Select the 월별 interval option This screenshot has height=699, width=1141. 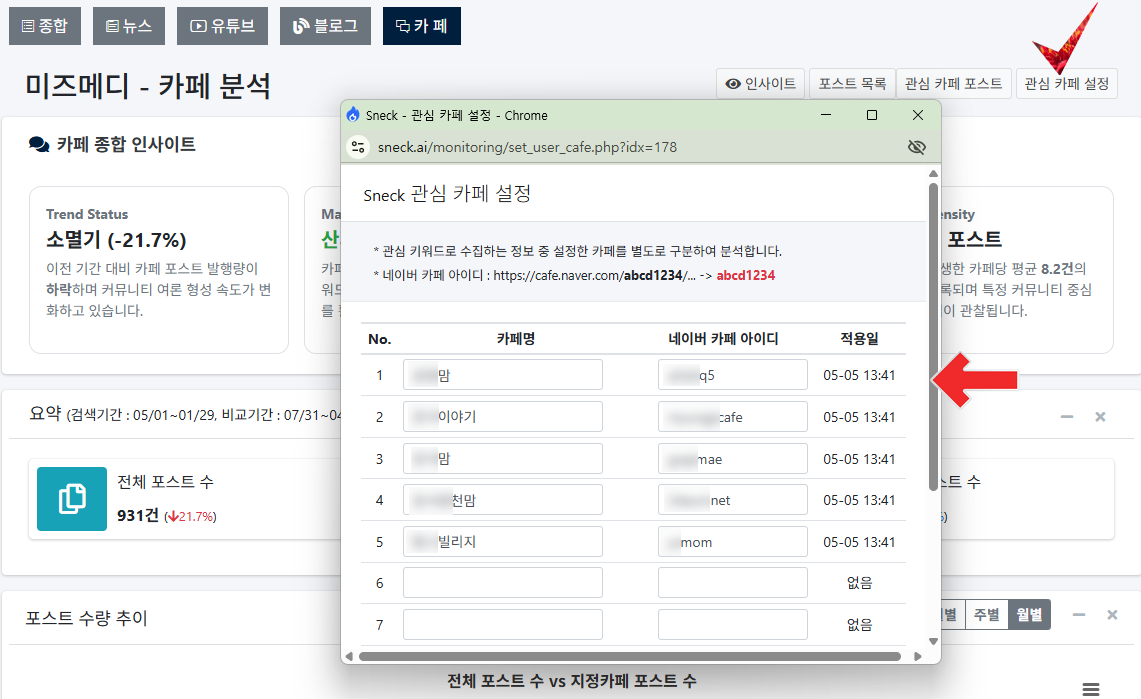pyautogui.click(x=1029, y=615)
